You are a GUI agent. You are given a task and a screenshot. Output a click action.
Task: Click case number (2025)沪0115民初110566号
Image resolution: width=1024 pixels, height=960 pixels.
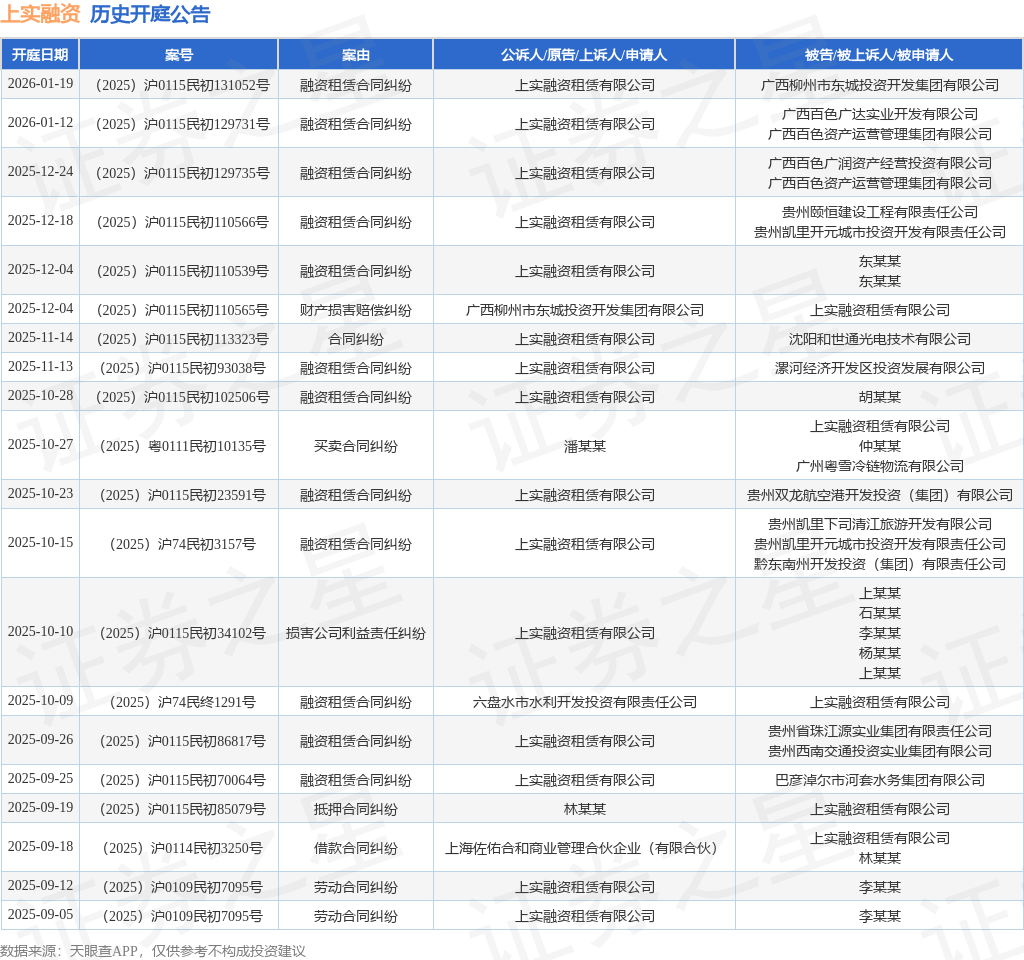(182, 222)
